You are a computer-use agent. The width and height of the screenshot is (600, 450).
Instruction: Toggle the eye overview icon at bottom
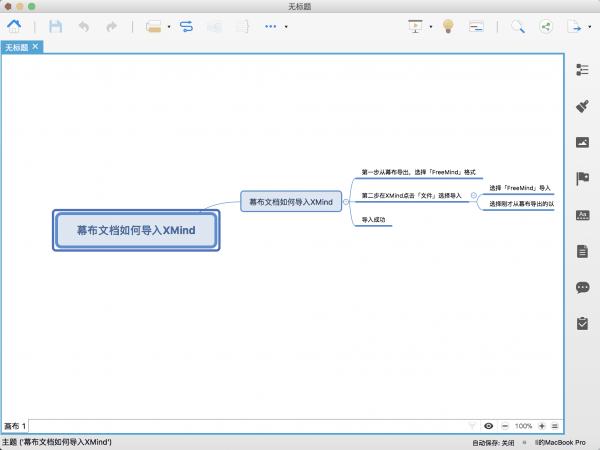(x=488, y=426)
